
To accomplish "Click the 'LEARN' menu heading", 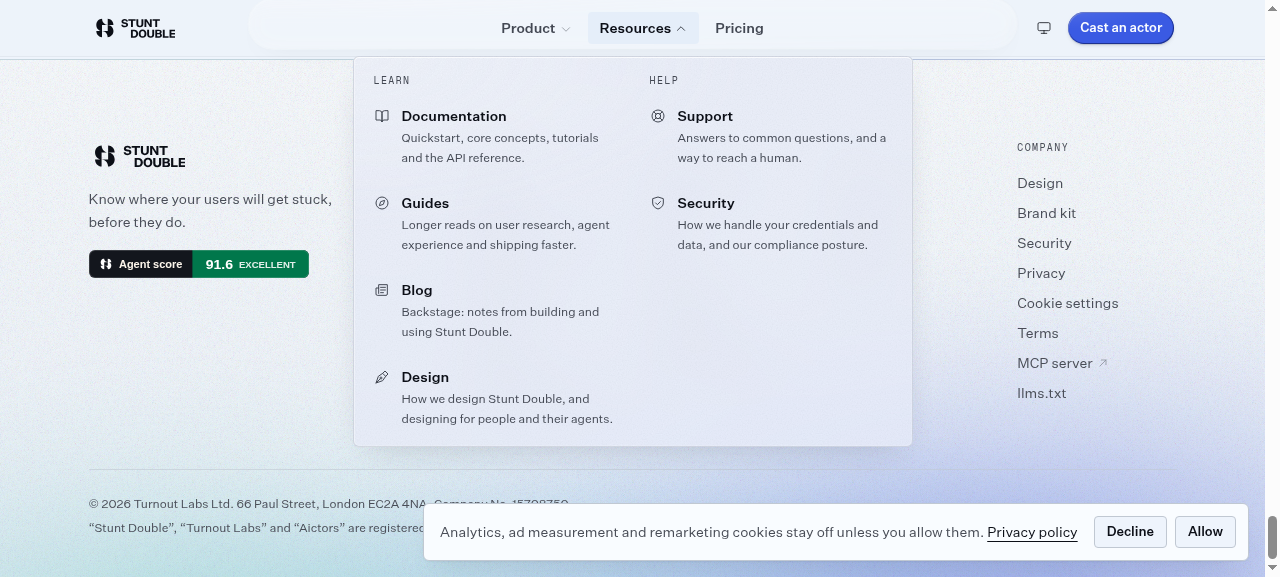I will [x=392, y=80].
